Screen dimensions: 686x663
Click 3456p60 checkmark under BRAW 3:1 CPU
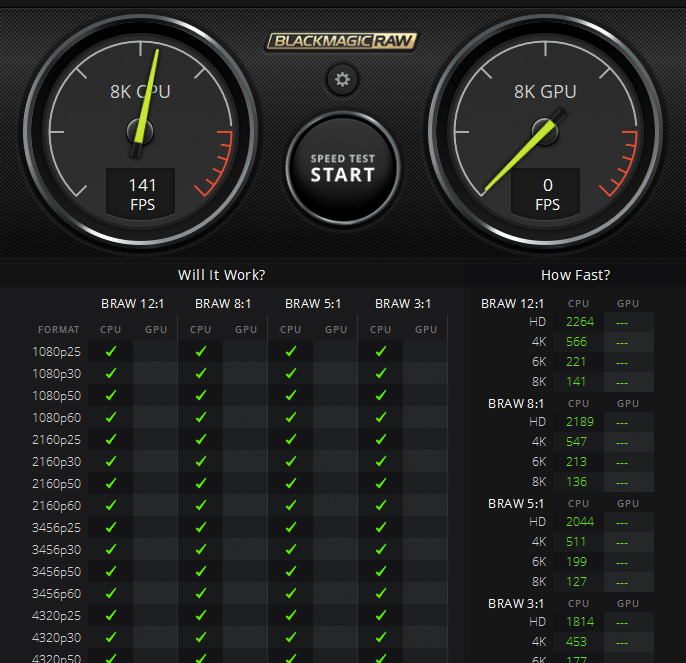click(x=381, y=593)
